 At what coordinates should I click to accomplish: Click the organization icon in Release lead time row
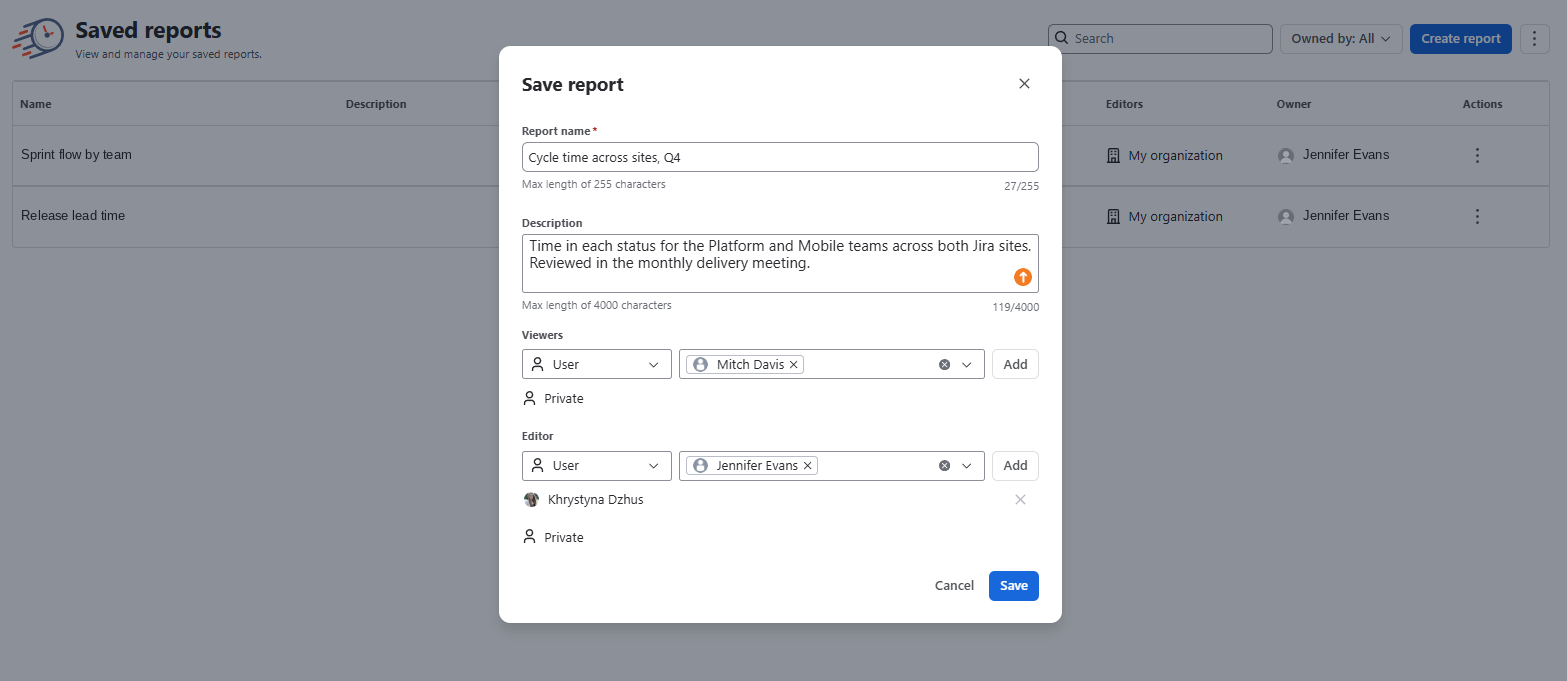1113,217
